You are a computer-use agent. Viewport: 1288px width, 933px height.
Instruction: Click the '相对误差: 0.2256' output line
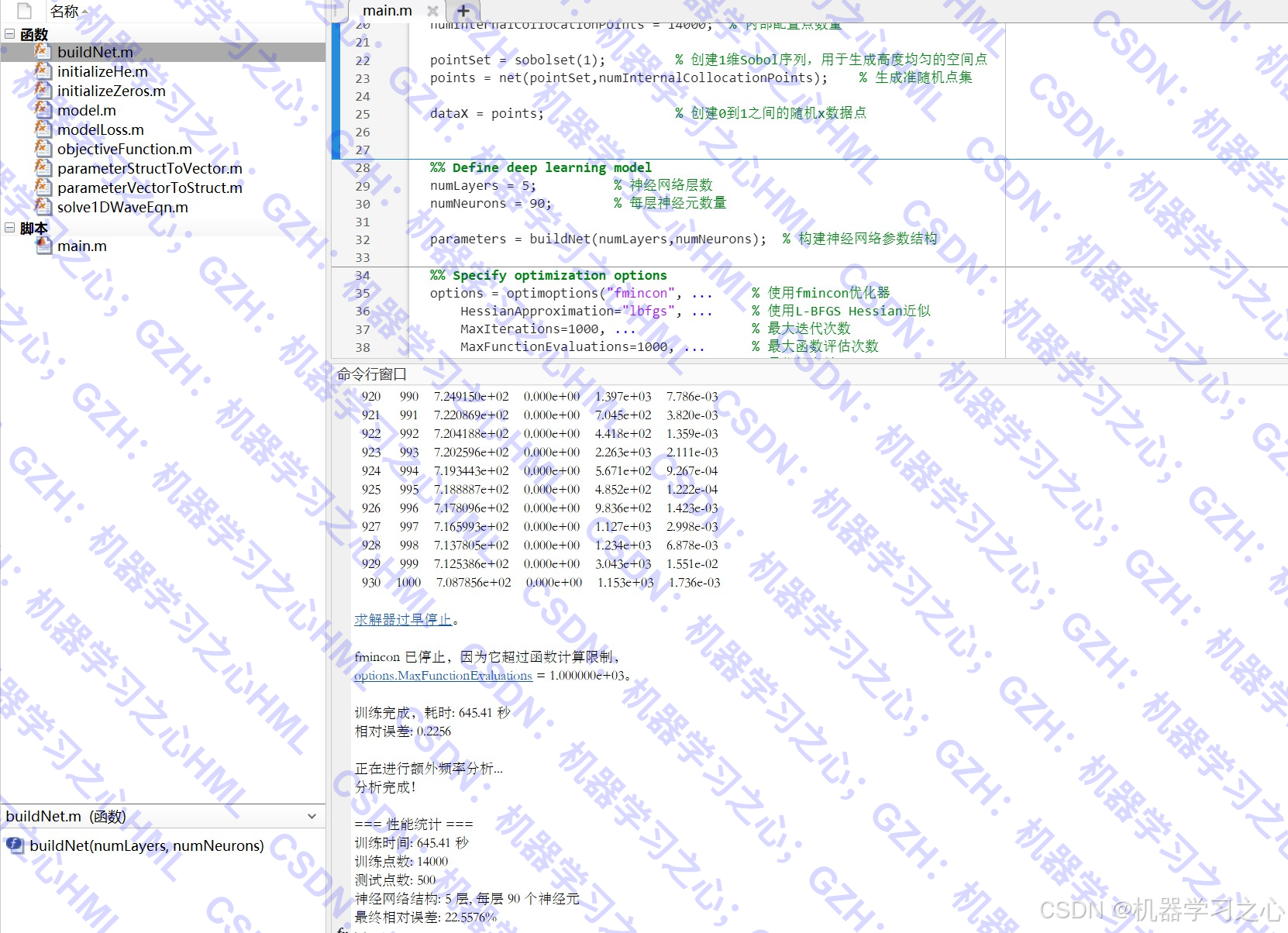point(402,731)
